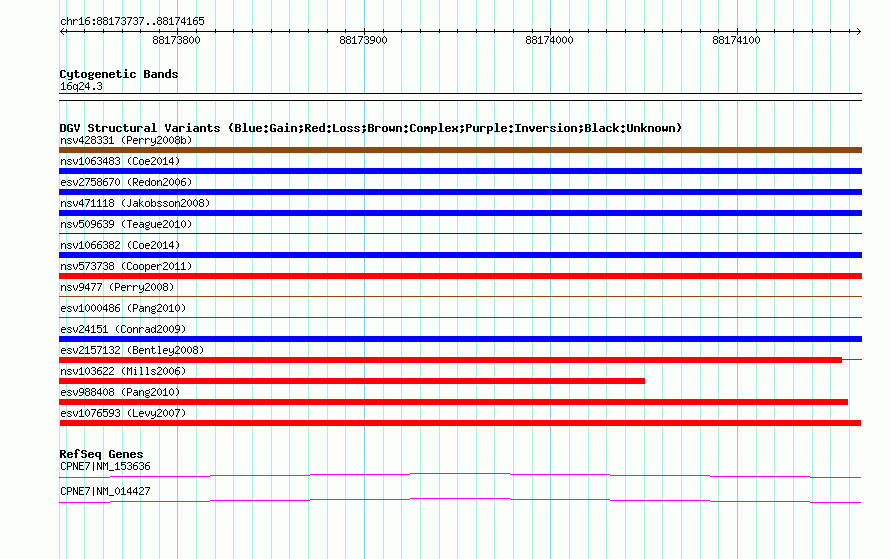Open variant label nsv9477 (Perry2008)
Screen dimensions: 890x559
click(117, 287)
